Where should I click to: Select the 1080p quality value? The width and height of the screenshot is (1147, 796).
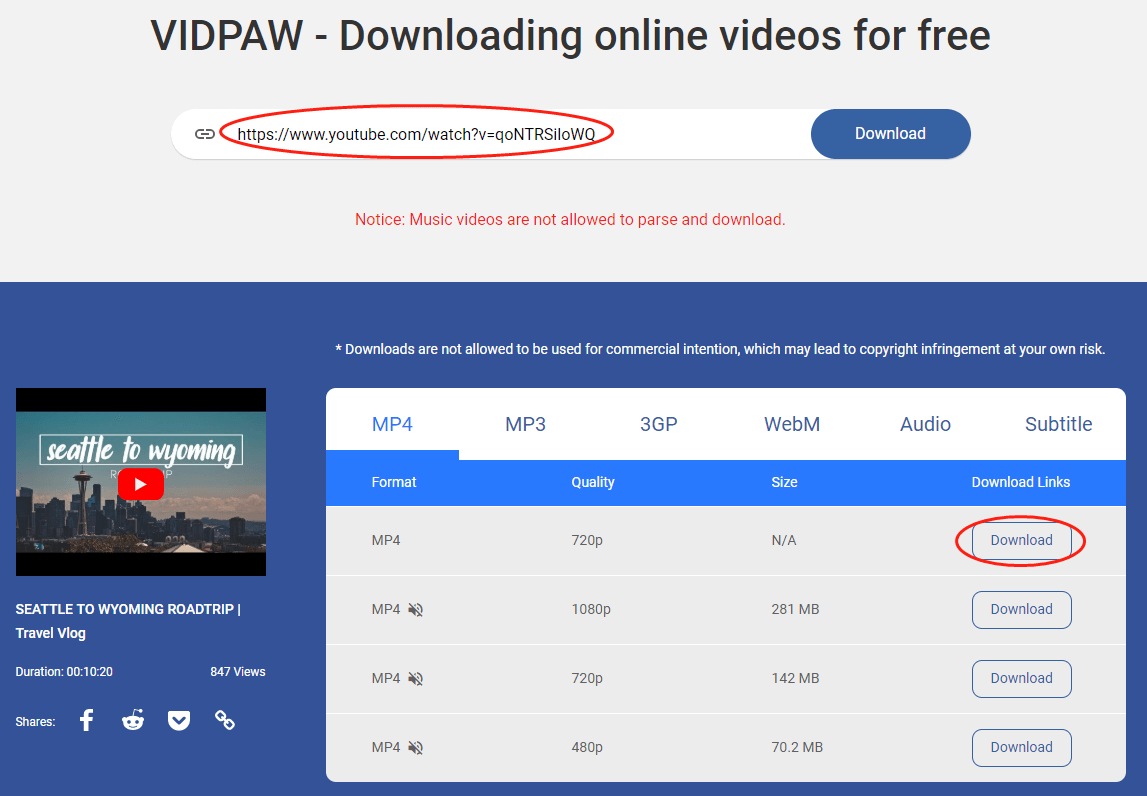pos(591,609)
